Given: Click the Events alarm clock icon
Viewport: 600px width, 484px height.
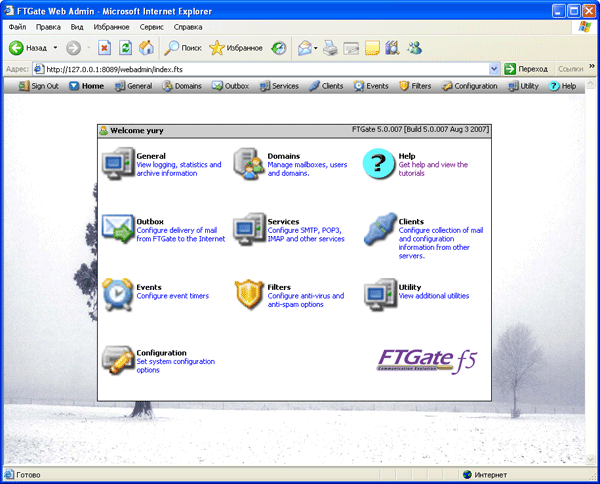Looking at the screenshot, I should tap(117, 294).
